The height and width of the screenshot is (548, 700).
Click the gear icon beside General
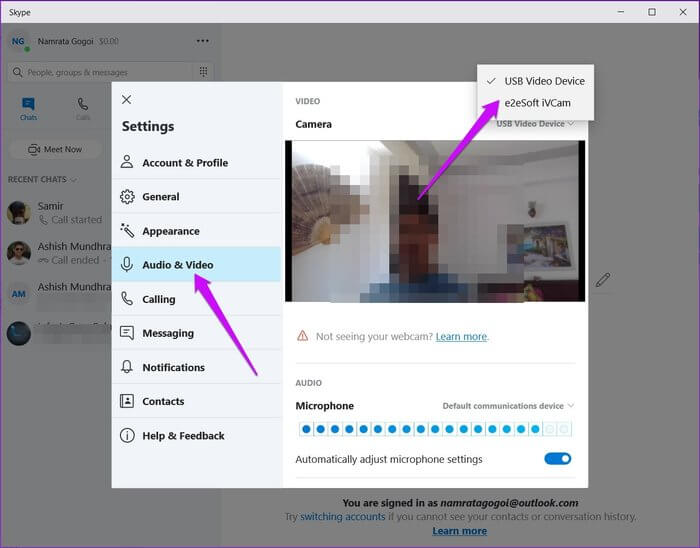[x=127, y=196]
